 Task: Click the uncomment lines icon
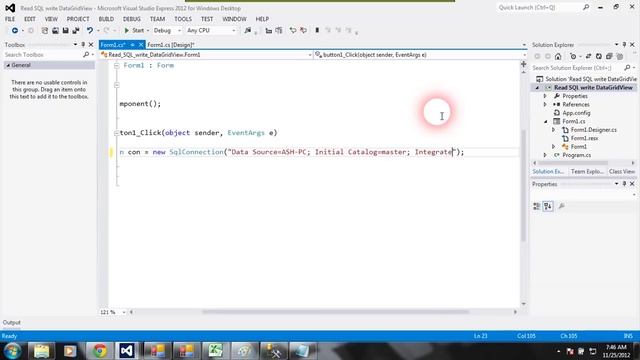[303, 31]
